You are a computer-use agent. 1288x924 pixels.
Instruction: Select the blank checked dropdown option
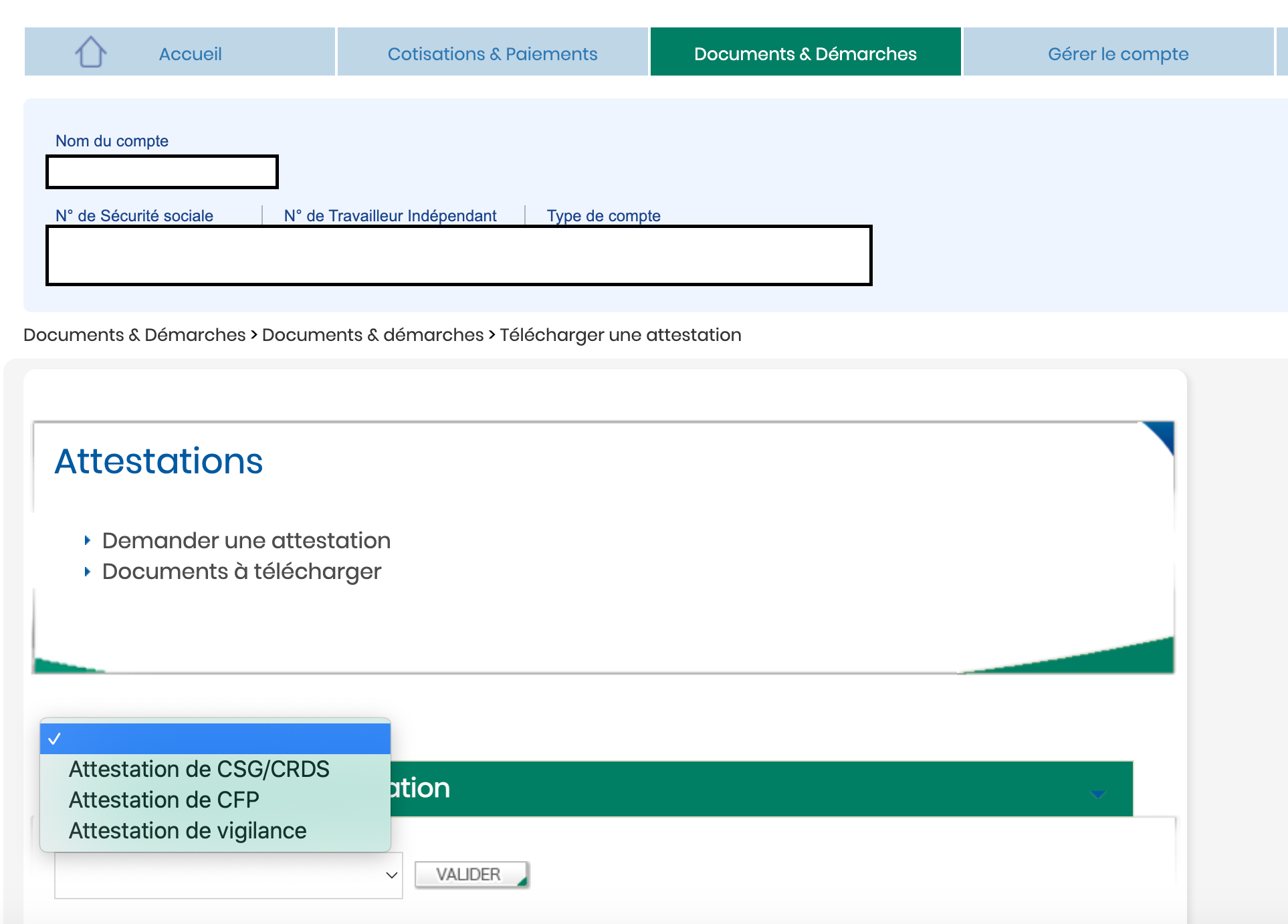(x=215, y=739)
